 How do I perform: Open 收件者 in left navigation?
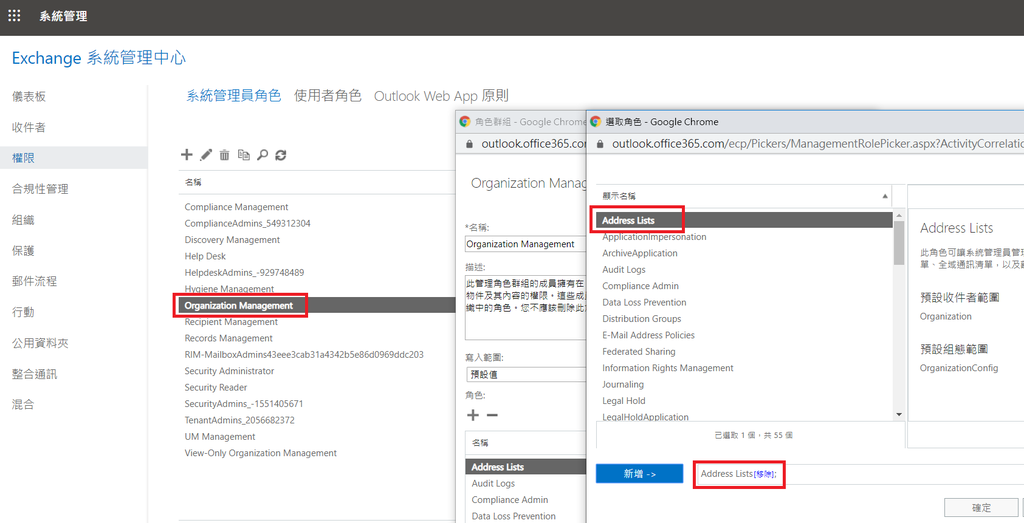click(x=29, y=127)
